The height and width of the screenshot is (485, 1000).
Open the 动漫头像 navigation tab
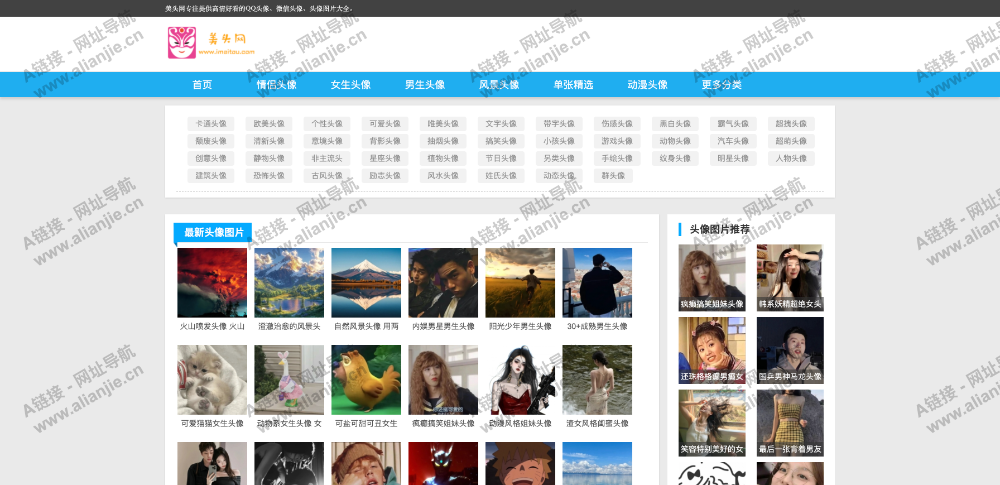(x=647, y=85)
